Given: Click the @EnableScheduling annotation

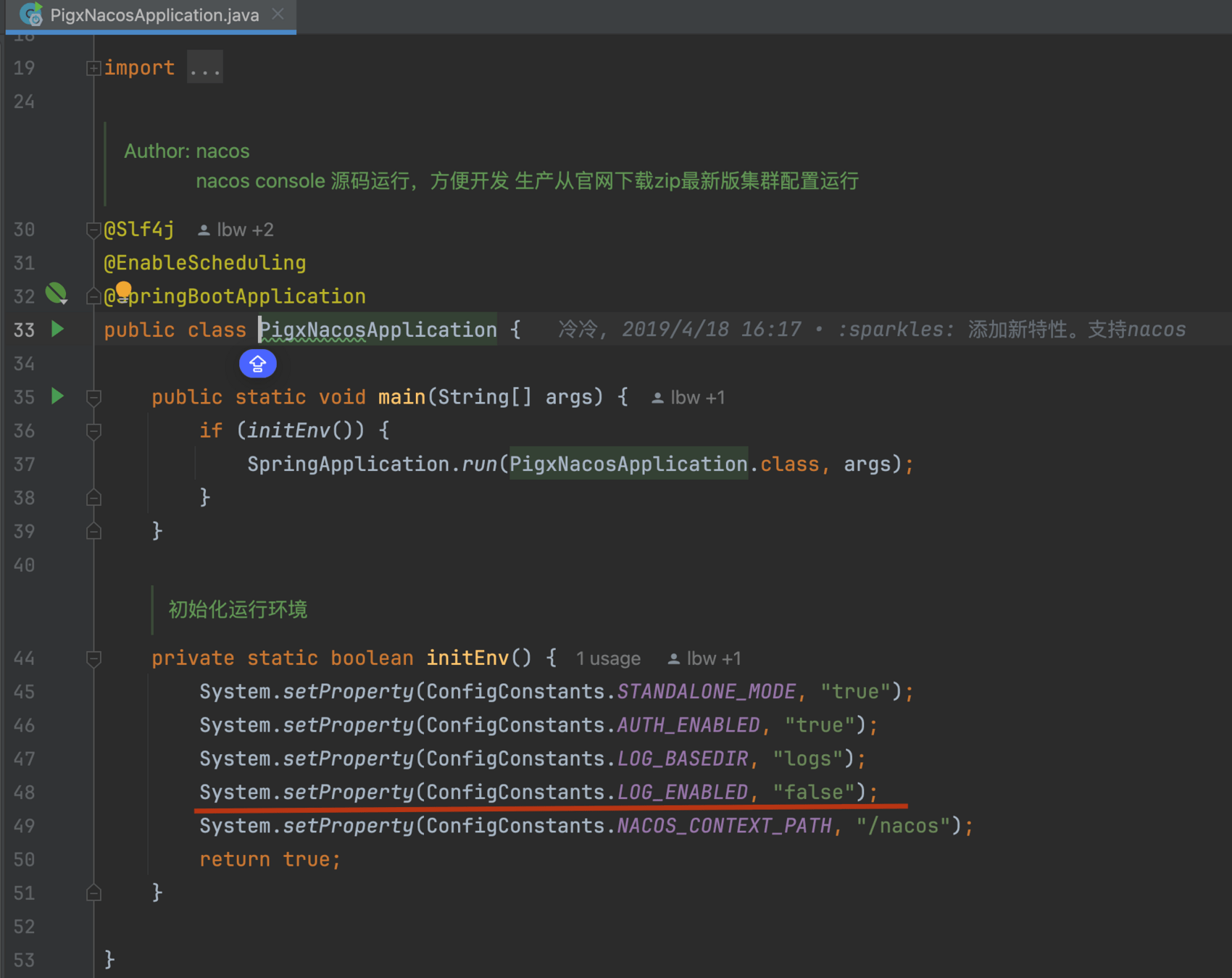Looking at the screenshot, I should tap(205, 263).
